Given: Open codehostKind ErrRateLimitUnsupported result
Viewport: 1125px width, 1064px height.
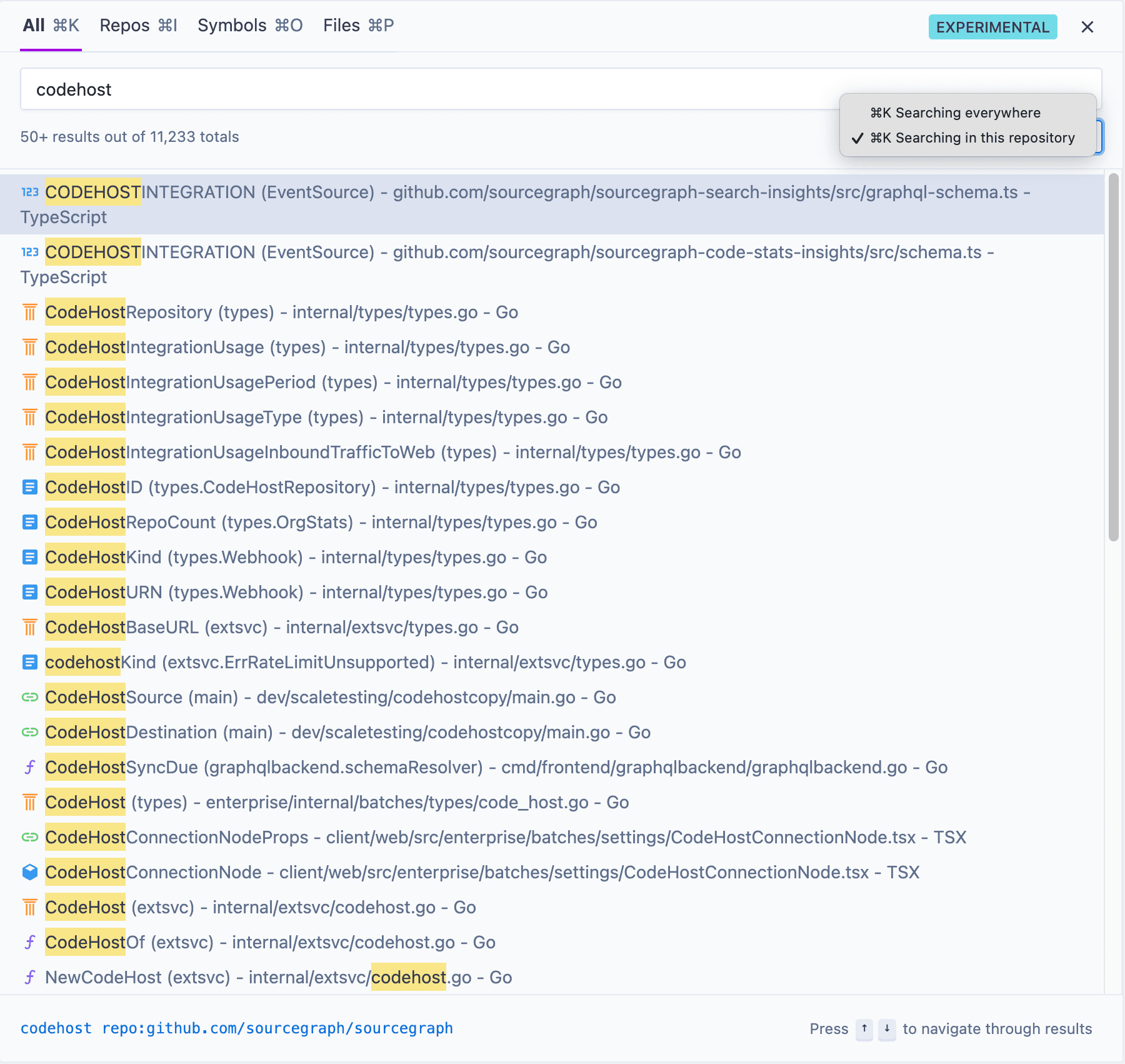Looking at the screenshot, I should point(552,662).
